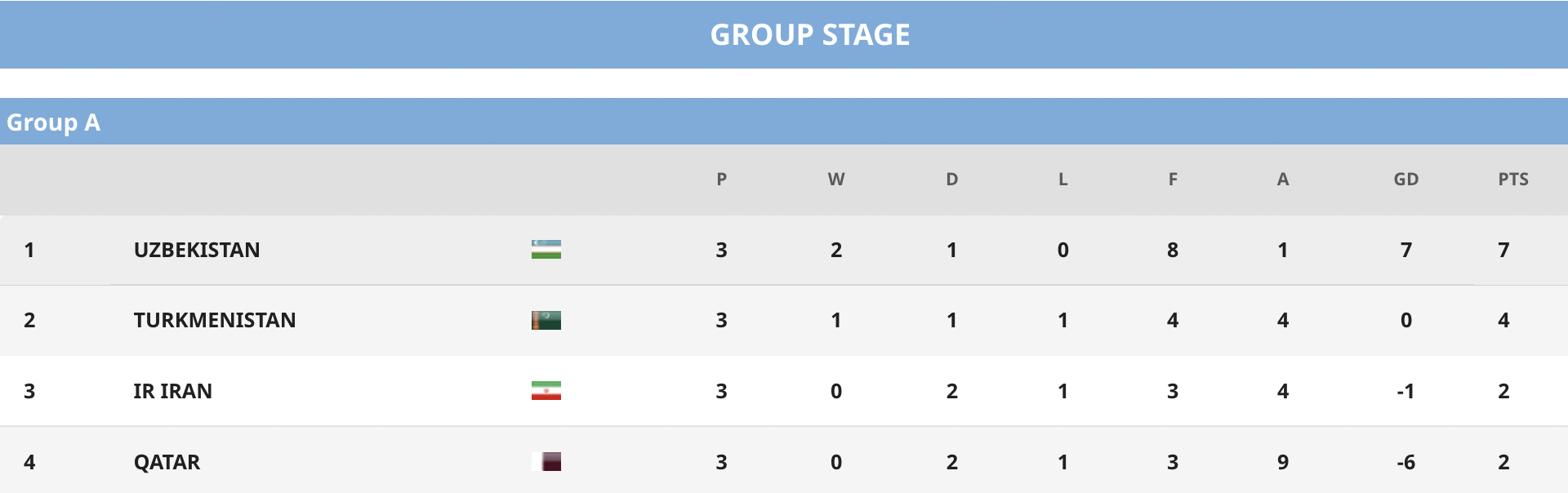Click the Qatar flag icon
This screenshot has height=493, width=1568.
coord(546,462)
